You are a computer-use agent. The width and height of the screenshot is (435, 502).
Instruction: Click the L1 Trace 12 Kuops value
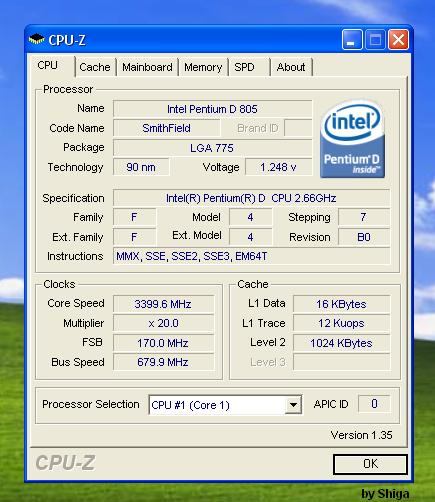(341, 323)
